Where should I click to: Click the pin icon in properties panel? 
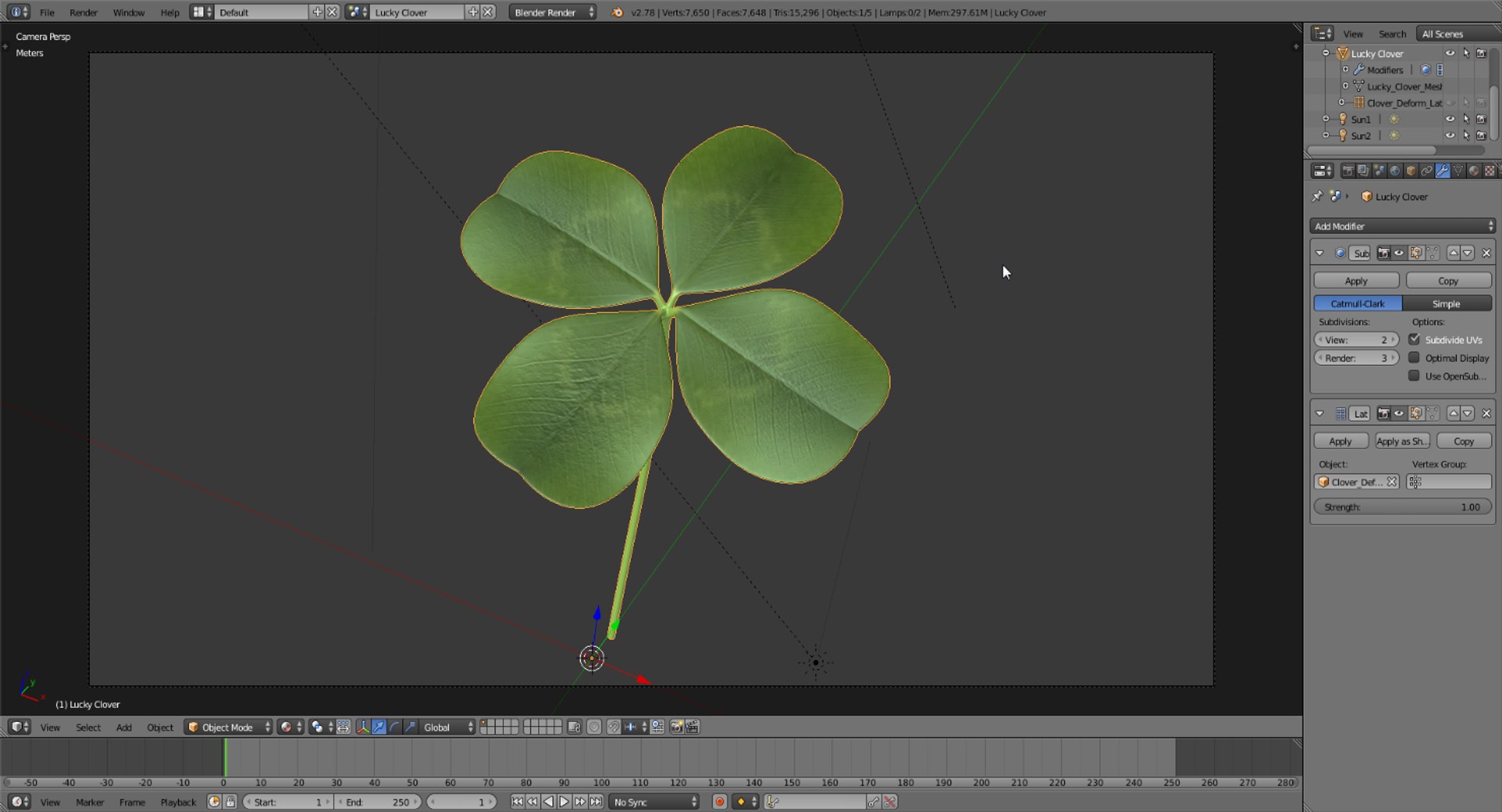tap(1317, 196)
